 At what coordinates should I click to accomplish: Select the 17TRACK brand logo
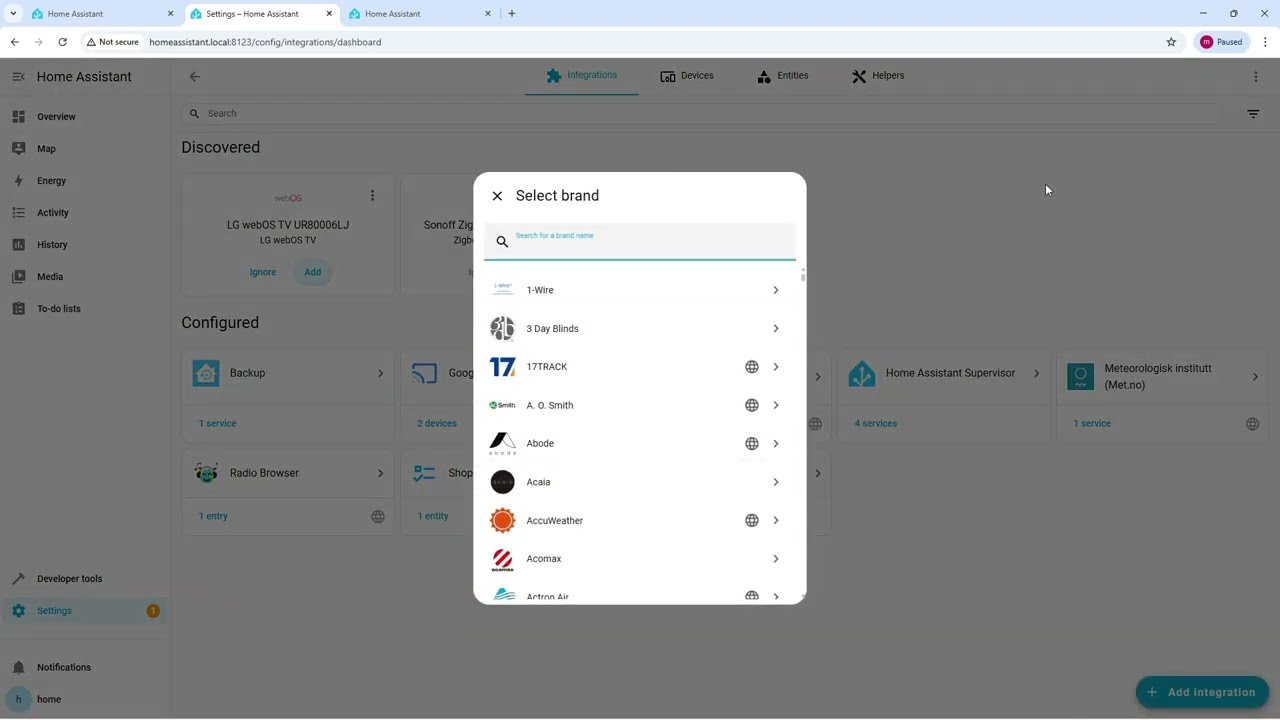(x=503, y=367)
